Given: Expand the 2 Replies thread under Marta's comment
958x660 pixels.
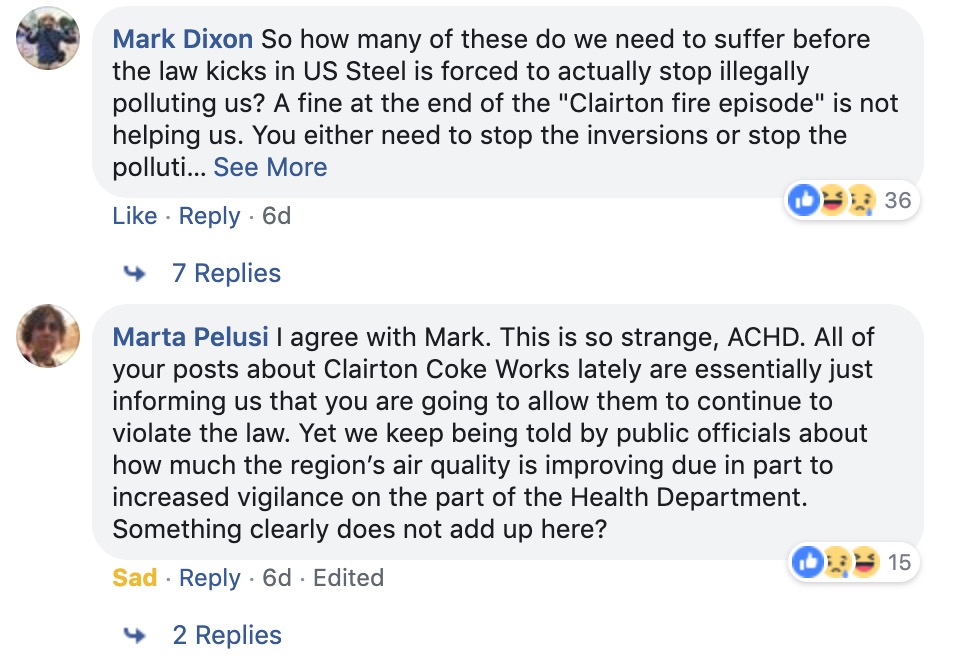Looking at the screenshot, I should tap(228, 634).
